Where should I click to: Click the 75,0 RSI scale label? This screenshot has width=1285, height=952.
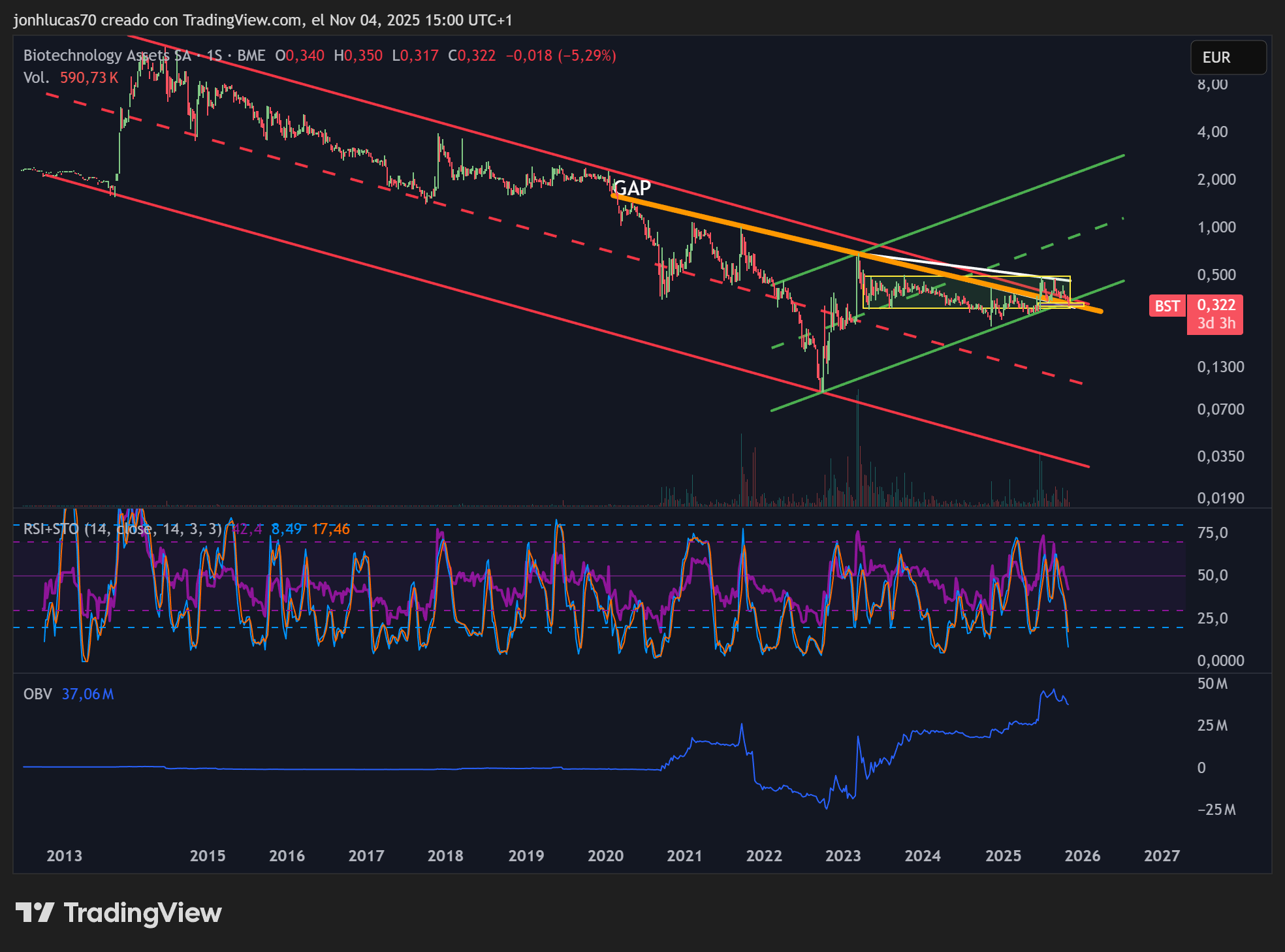point(1213,533)
